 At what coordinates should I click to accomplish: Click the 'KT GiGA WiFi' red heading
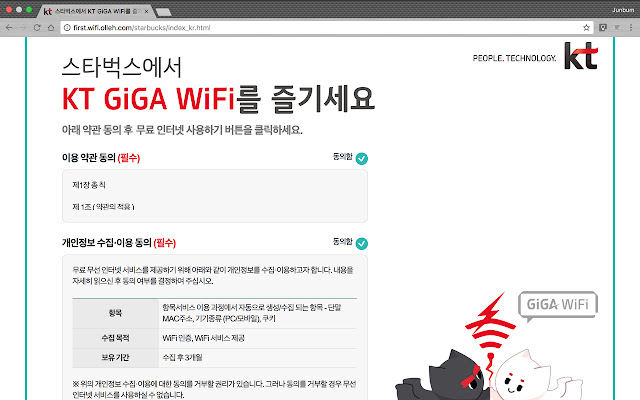tap(149, 99)
